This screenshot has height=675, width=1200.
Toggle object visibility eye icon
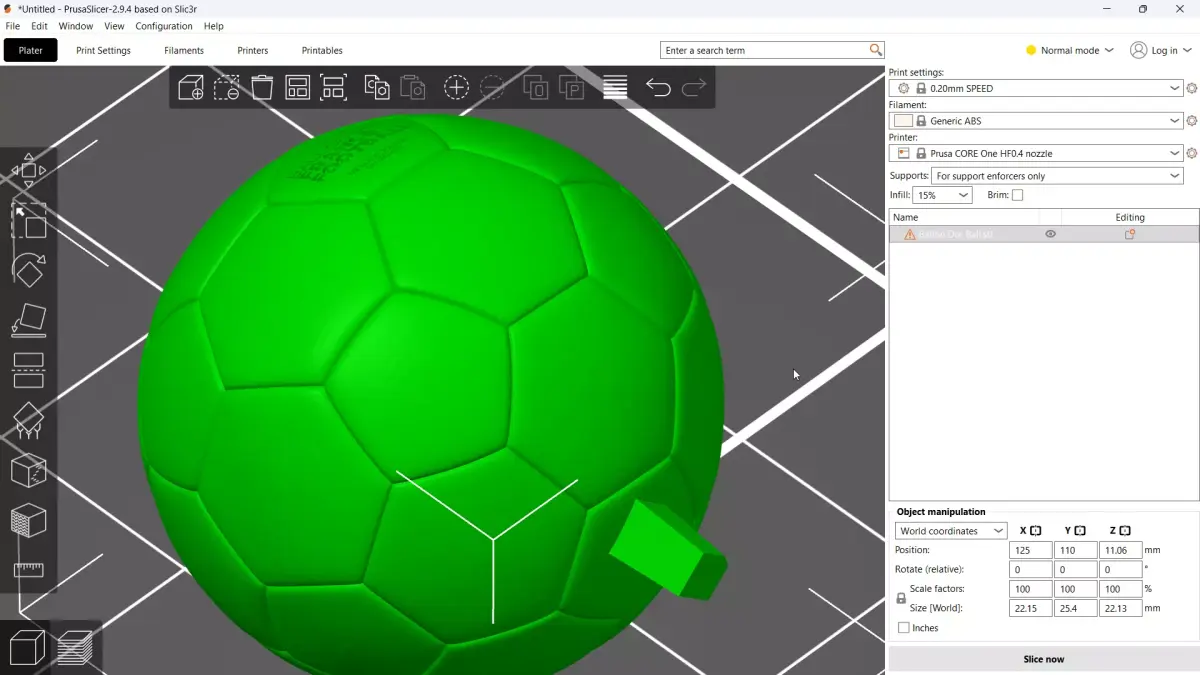1050,234
